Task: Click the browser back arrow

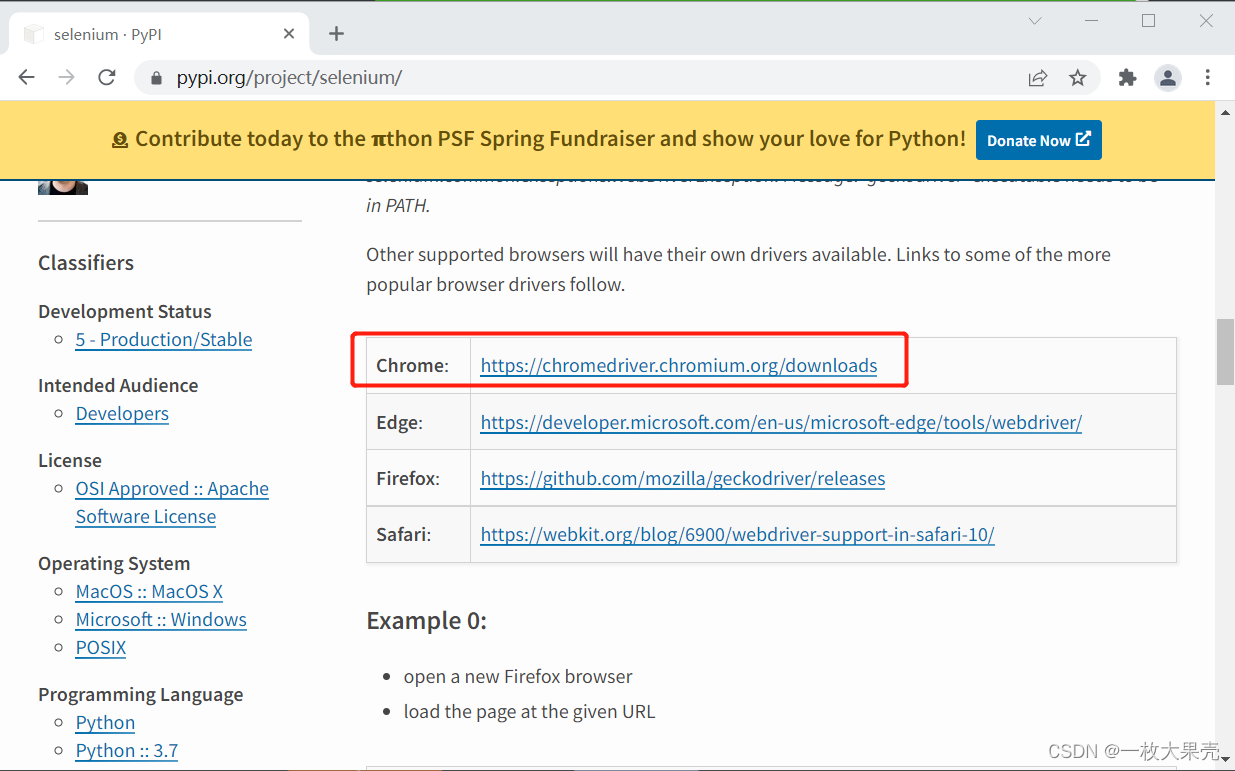Action: coord(27,78)
